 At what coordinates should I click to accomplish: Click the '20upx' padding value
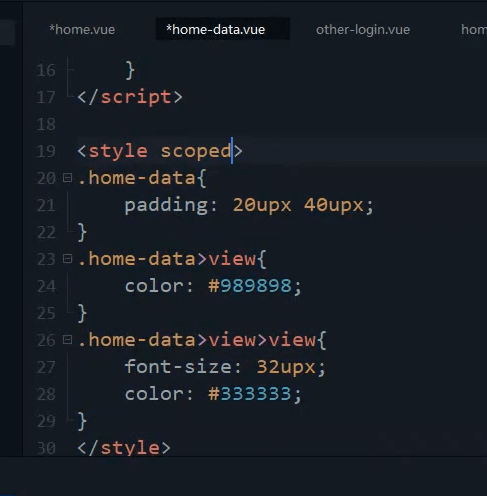coord(262,205)
